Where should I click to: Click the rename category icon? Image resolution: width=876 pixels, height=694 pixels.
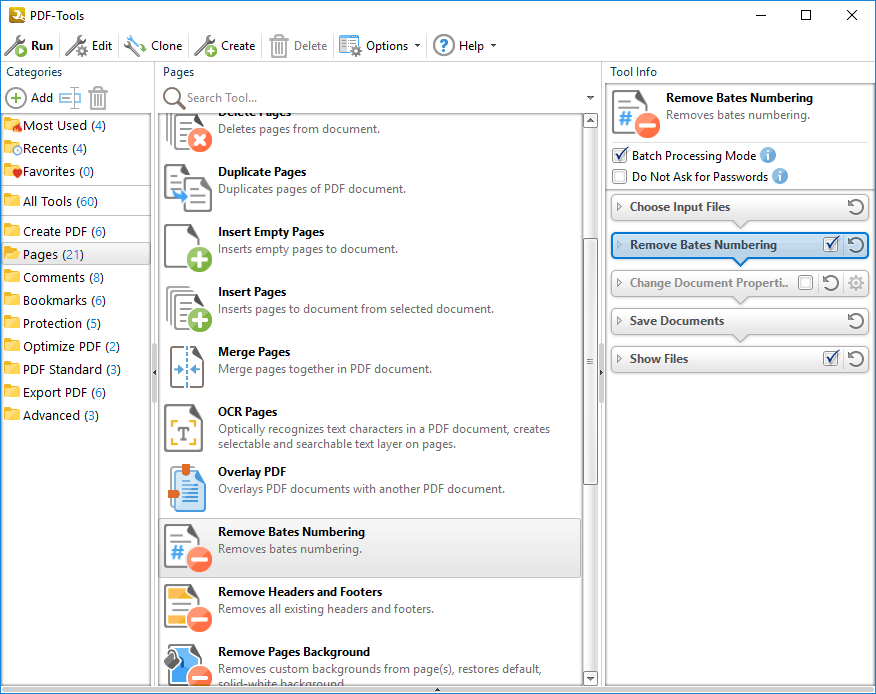(x=70, y=98)
